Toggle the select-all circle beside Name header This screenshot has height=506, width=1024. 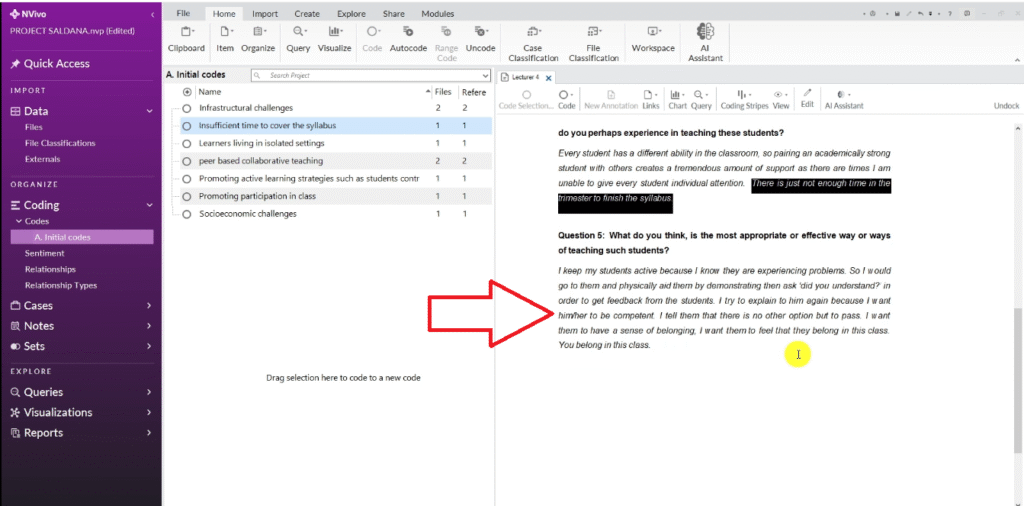[187, 91]
